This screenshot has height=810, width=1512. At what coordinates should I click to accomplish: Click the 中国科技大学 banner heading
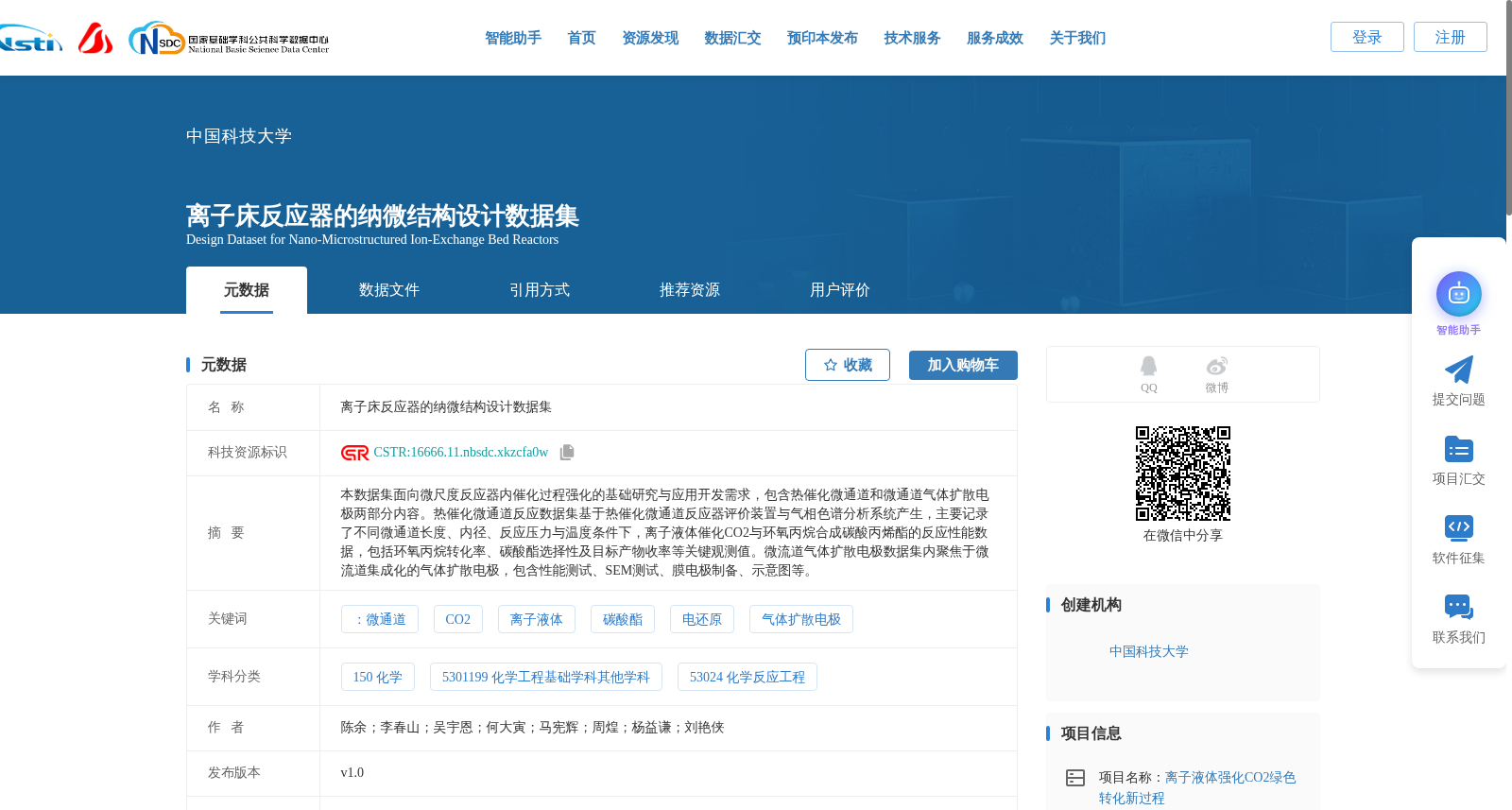click(x=239, y=136)
